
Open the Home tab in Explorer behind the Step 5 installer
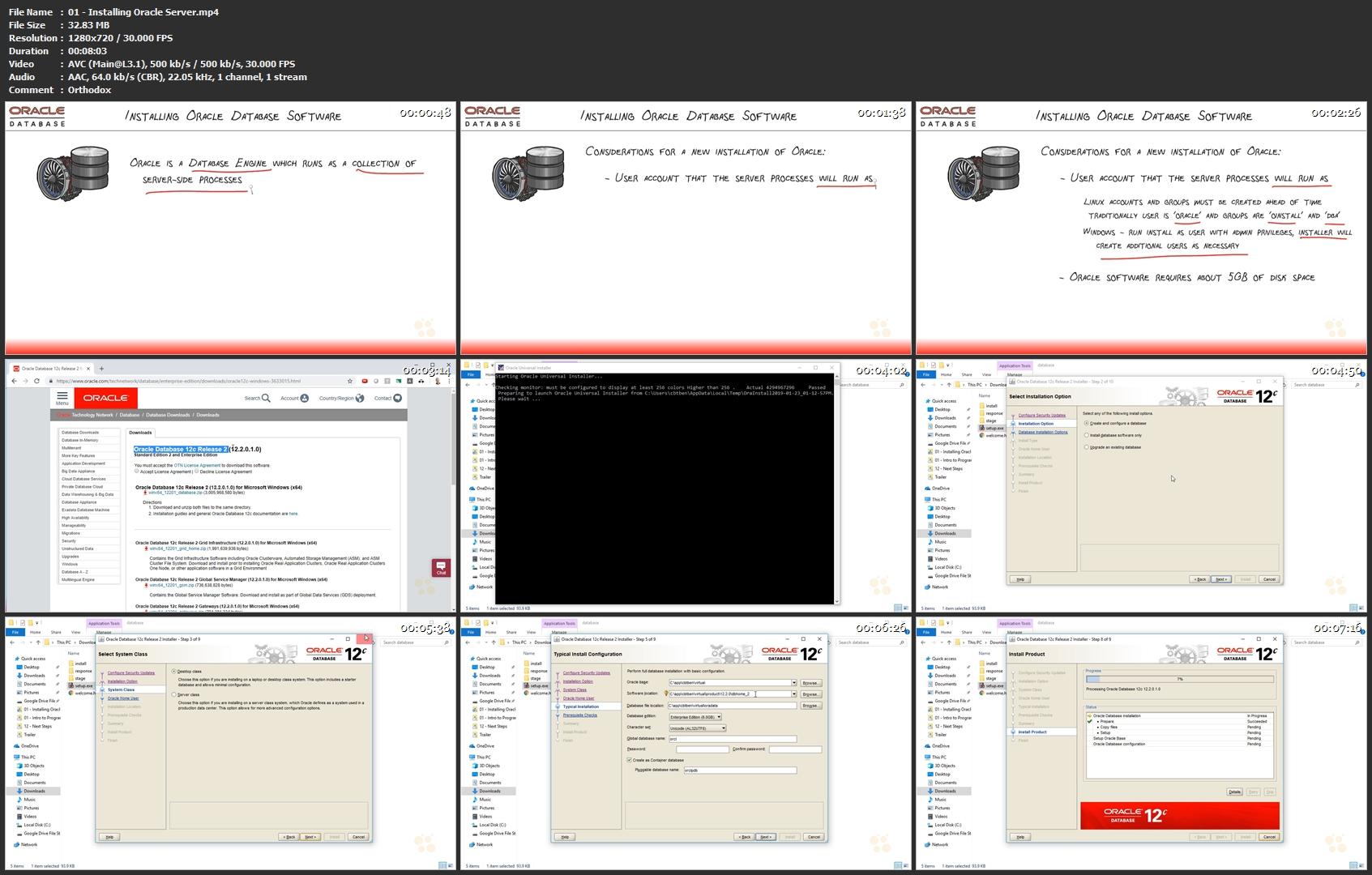(x=490, y=633)
